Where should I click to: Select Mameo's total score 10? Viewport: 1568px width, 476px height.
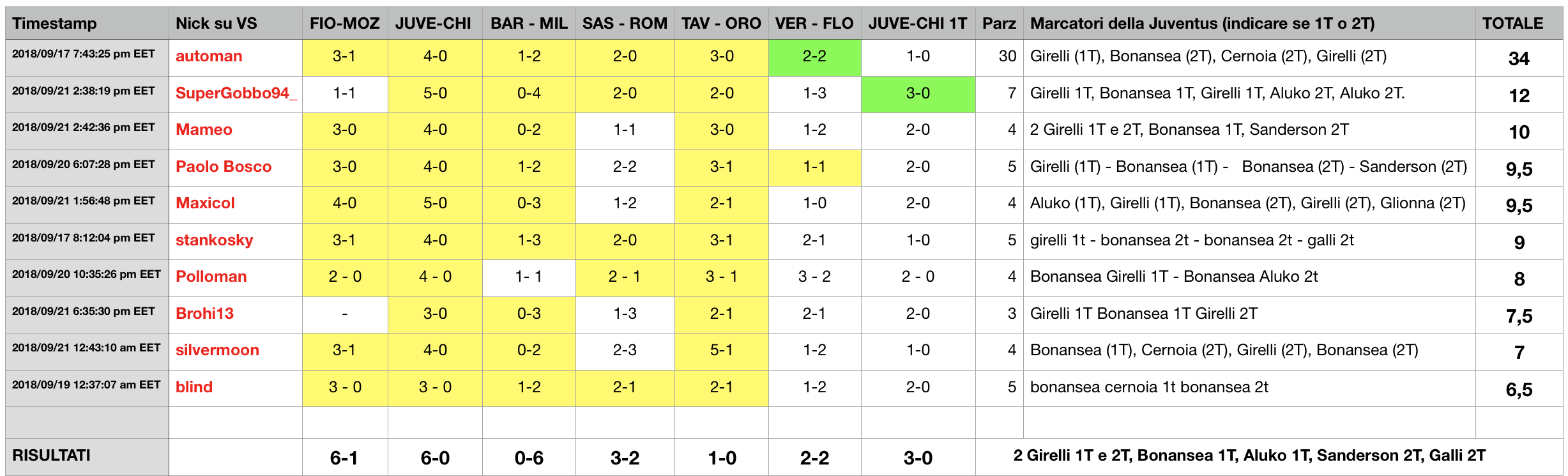point(1519,131)
